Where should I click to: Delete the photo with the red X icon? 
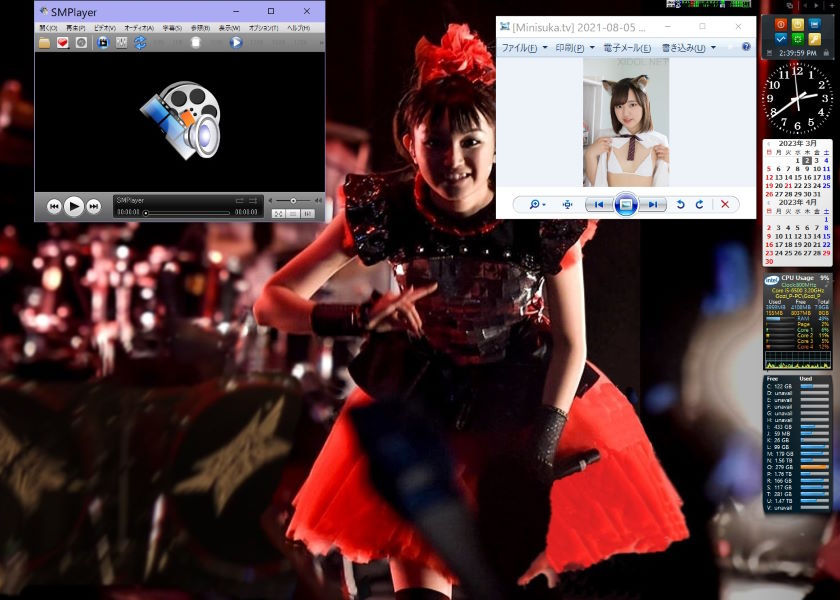pos(724,204)
